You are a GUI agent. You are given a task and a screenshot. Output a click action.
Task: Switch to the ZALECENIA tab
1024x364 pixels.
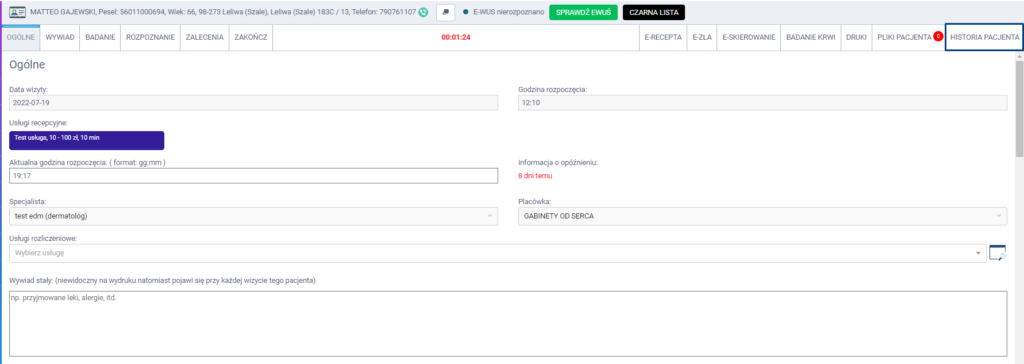coord(204,38)
